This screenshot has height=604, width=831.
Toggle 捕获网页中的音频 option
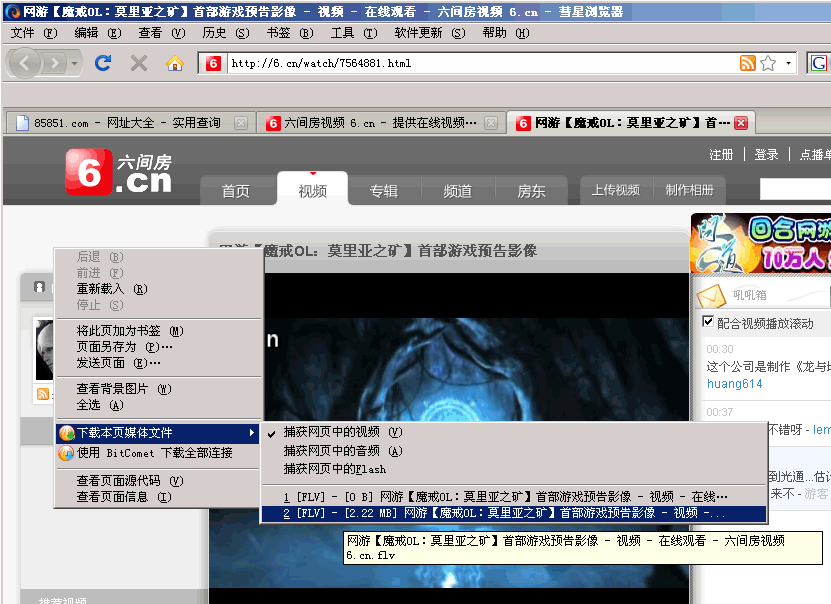514,451
